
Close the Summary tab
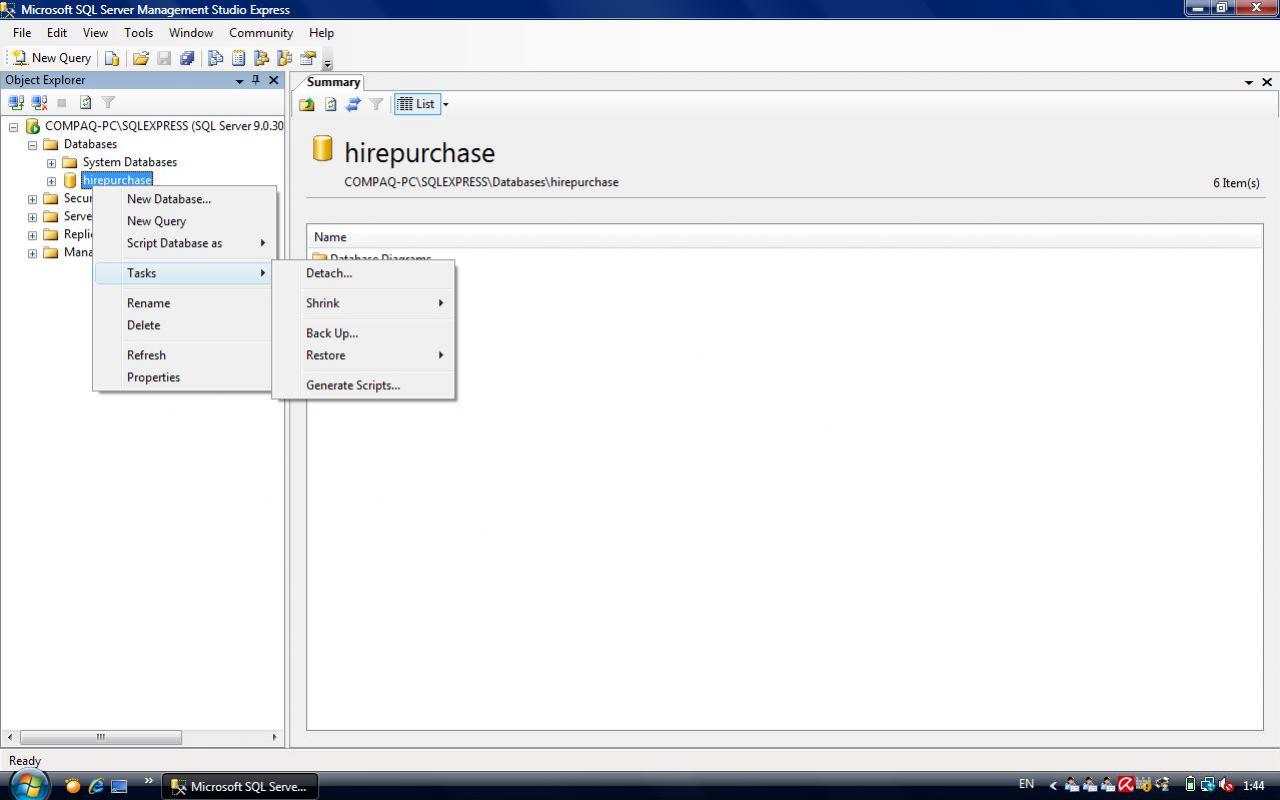point(1267,82)
